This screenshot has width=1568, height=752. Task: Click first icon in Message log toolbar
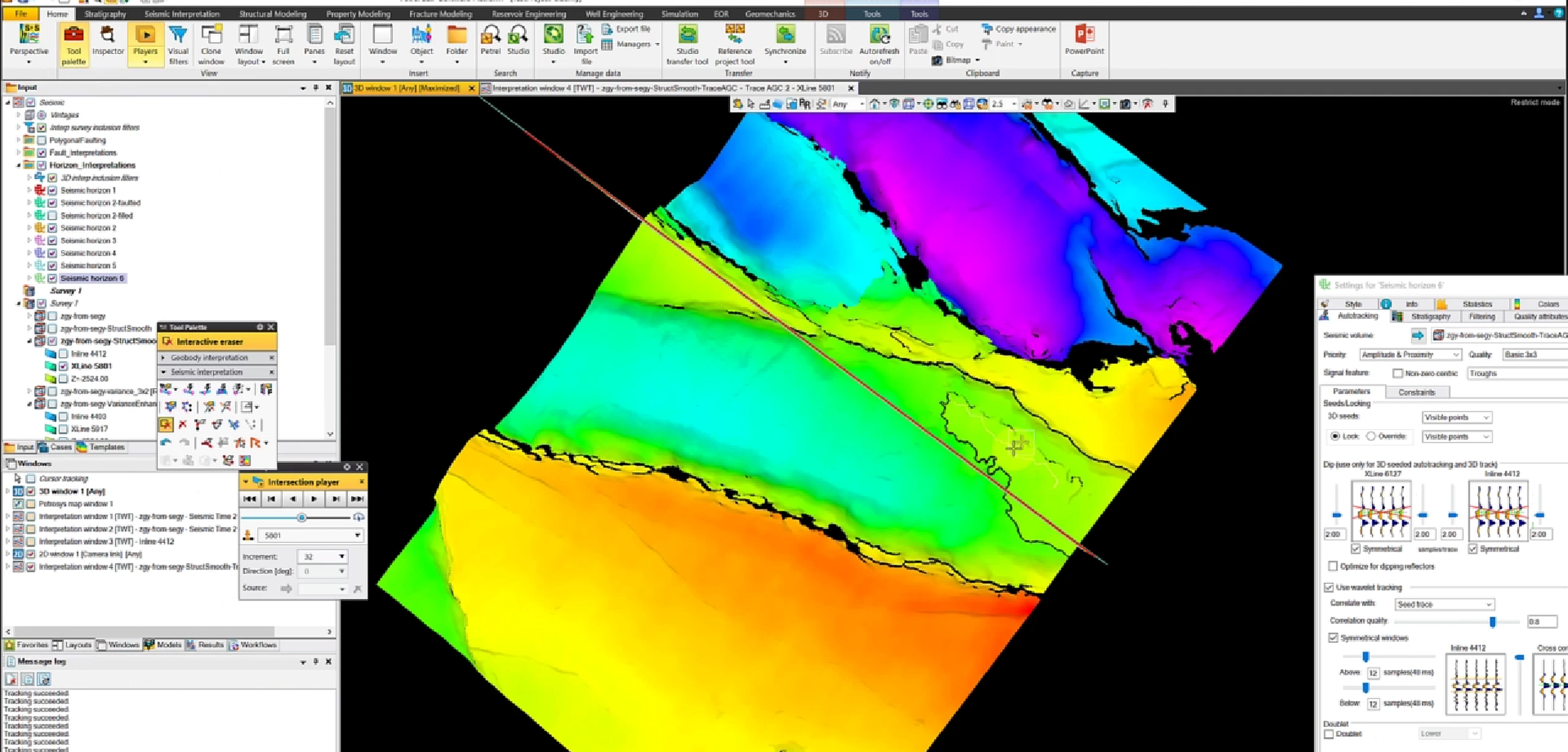[x=11, y=679]
